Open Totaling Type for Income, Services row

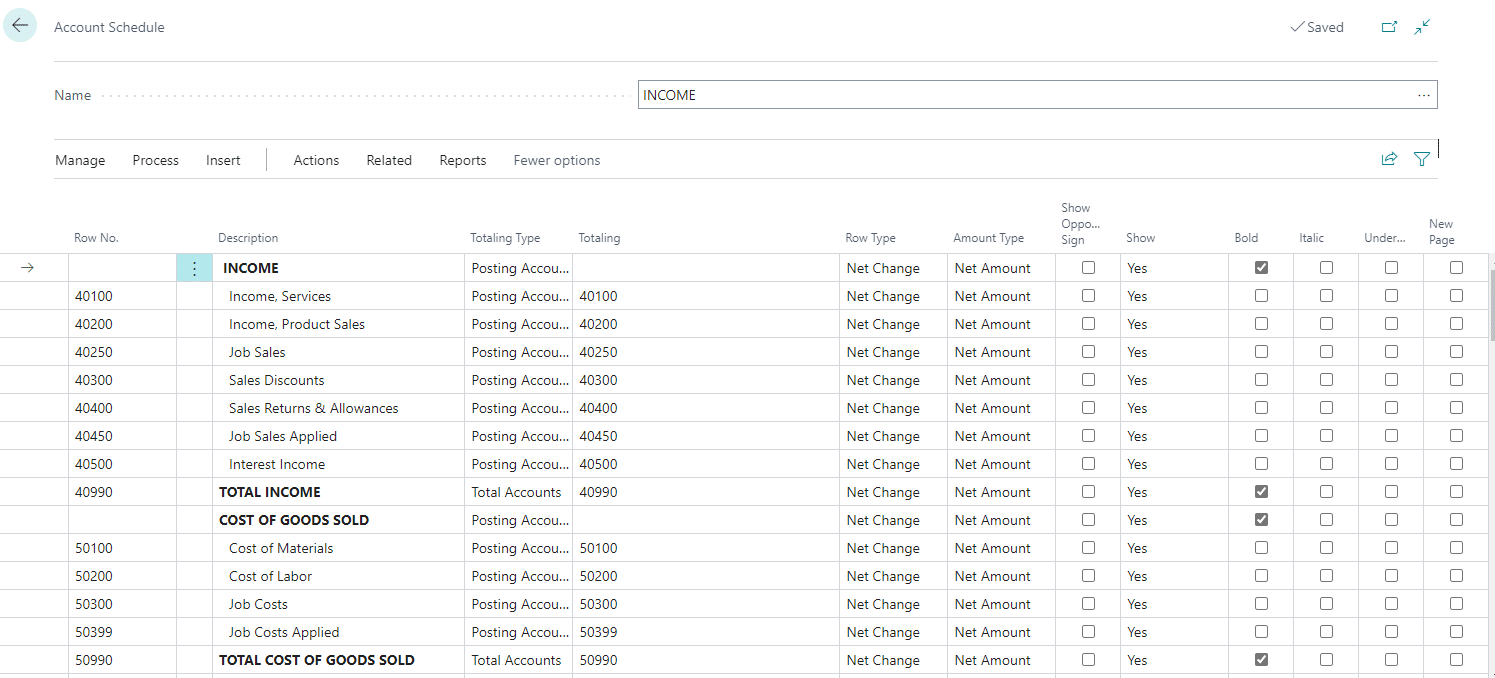click(x=519, y=296)
